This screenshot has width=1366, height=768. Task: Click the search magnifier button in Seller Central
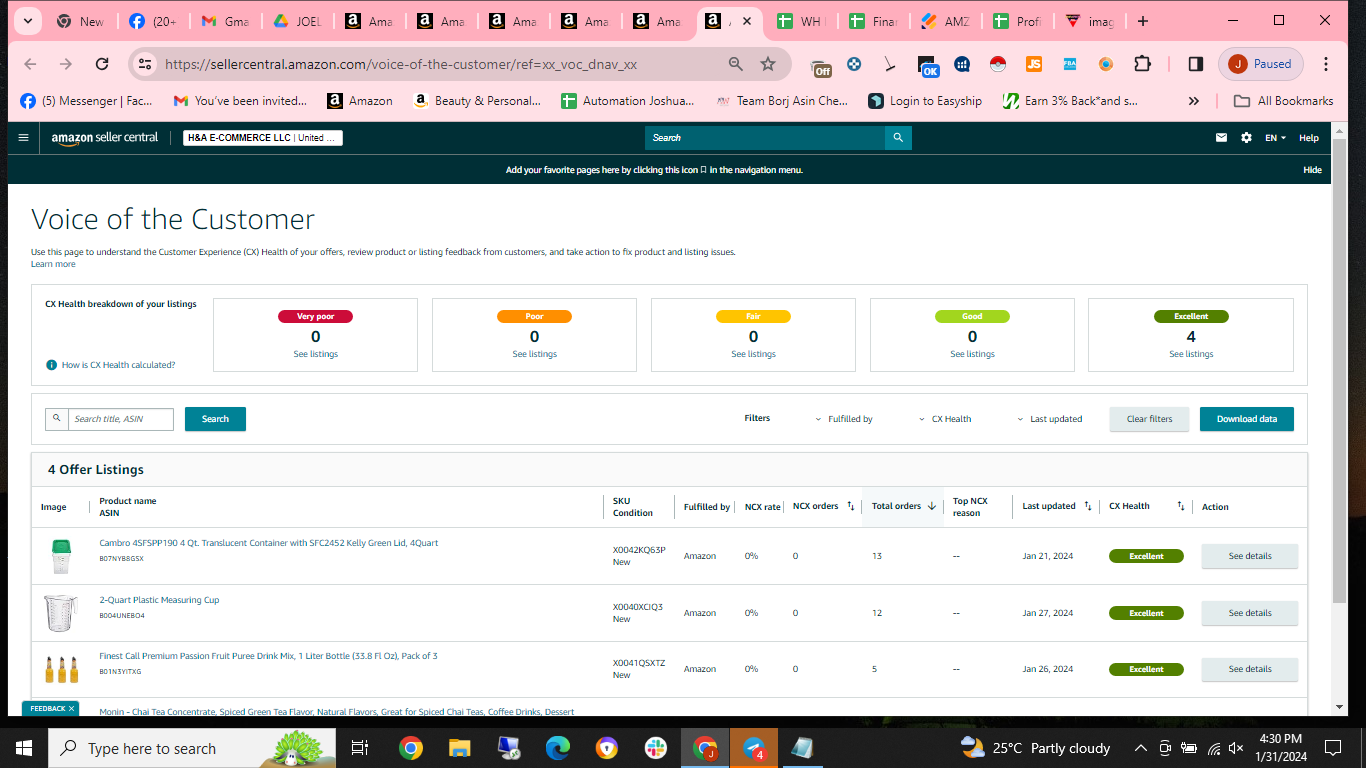[x=898, y=138]
